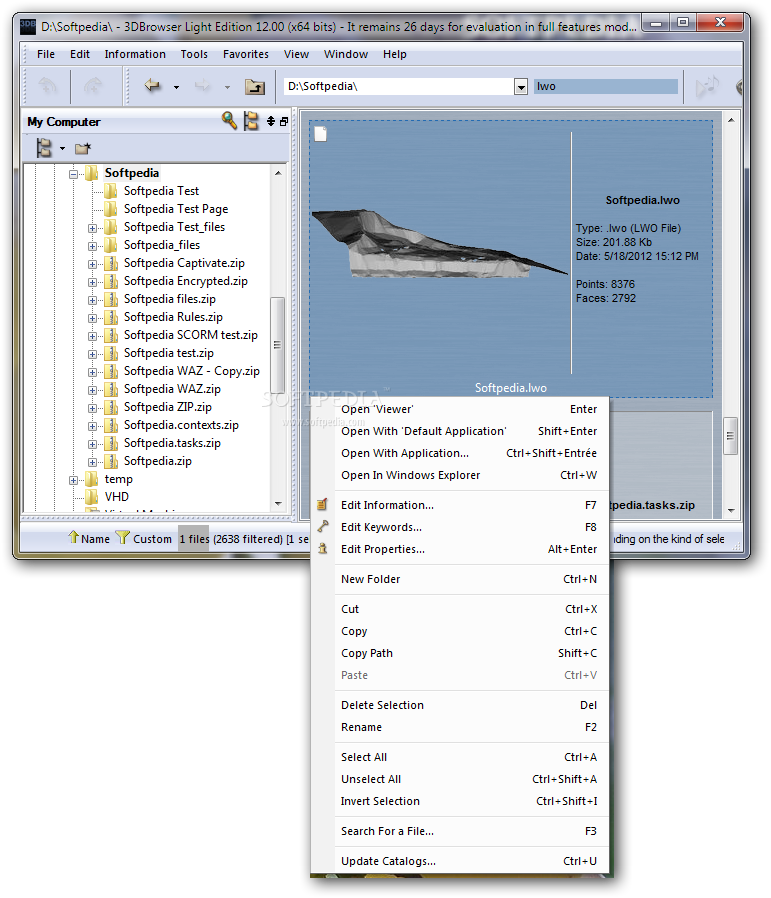The width and height of the screenshot is (771, 898).
Task: Click the Name sort button in status bar
Action: pos(89,538)
